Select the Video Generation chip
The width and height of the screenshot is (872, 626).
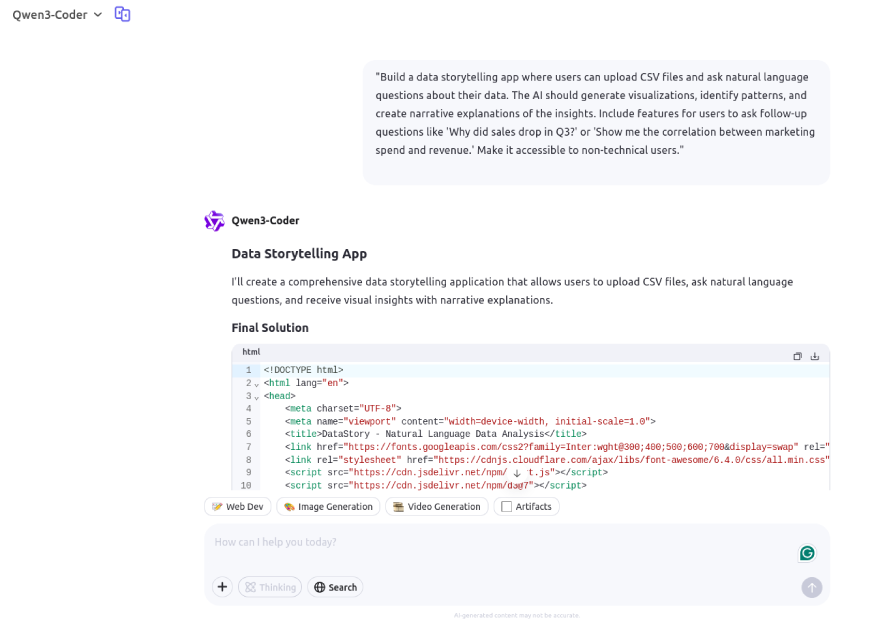pyautogui.click(x=437, y=506)
